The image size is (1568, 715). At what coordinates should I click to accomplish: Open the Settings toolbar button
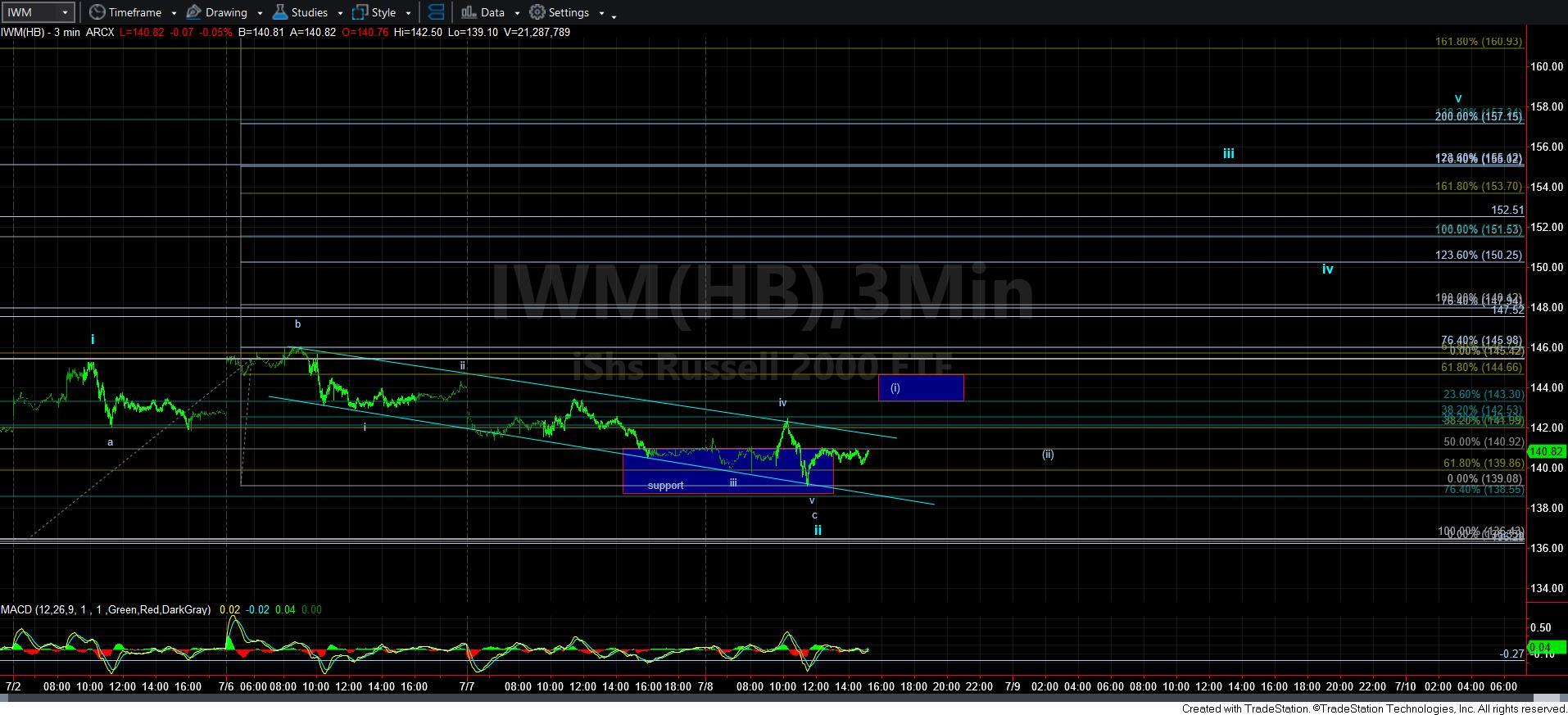pyautogui.click(x=559, y=12)
